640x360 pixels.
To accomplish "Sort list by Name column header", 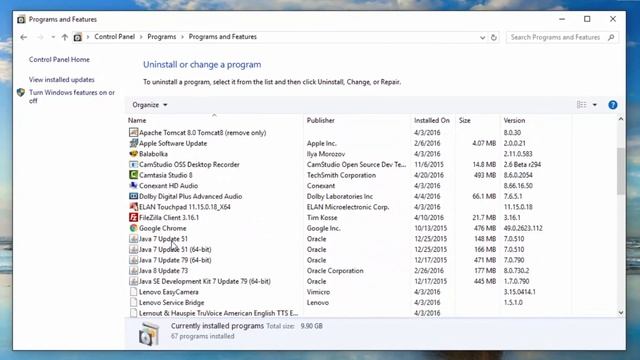I will (x=137, y=120).
